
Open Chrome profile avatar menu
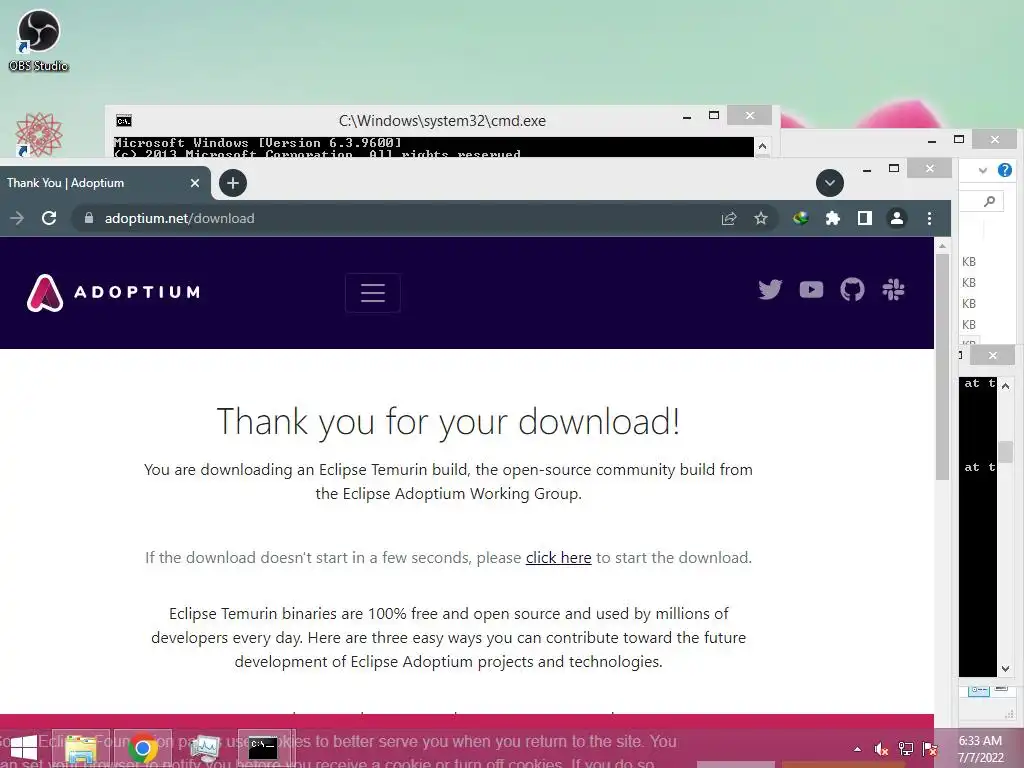click(x=897, y=218)
